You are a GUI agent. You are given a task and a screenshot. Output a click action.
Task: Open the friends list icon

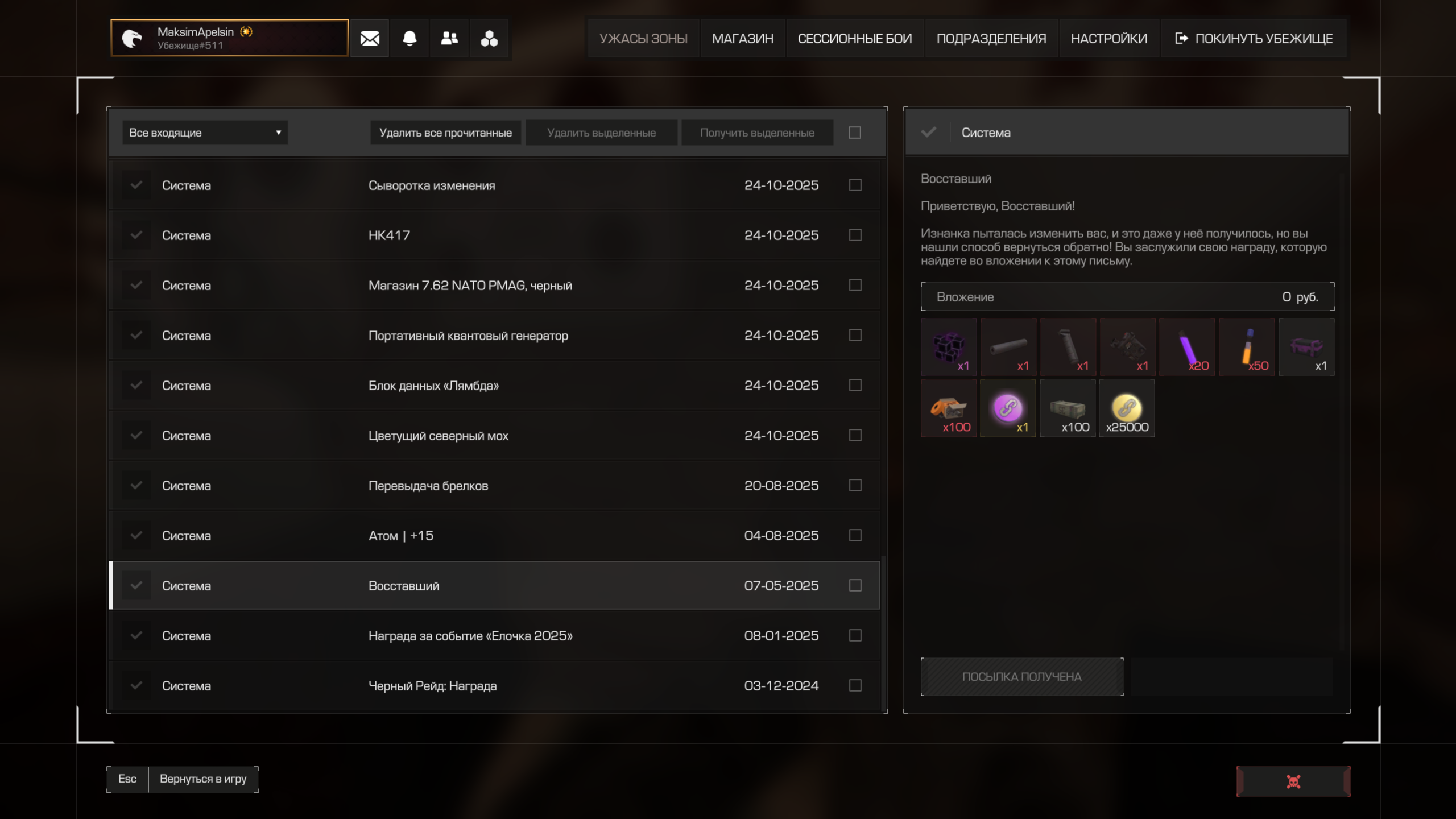(449, 38)
